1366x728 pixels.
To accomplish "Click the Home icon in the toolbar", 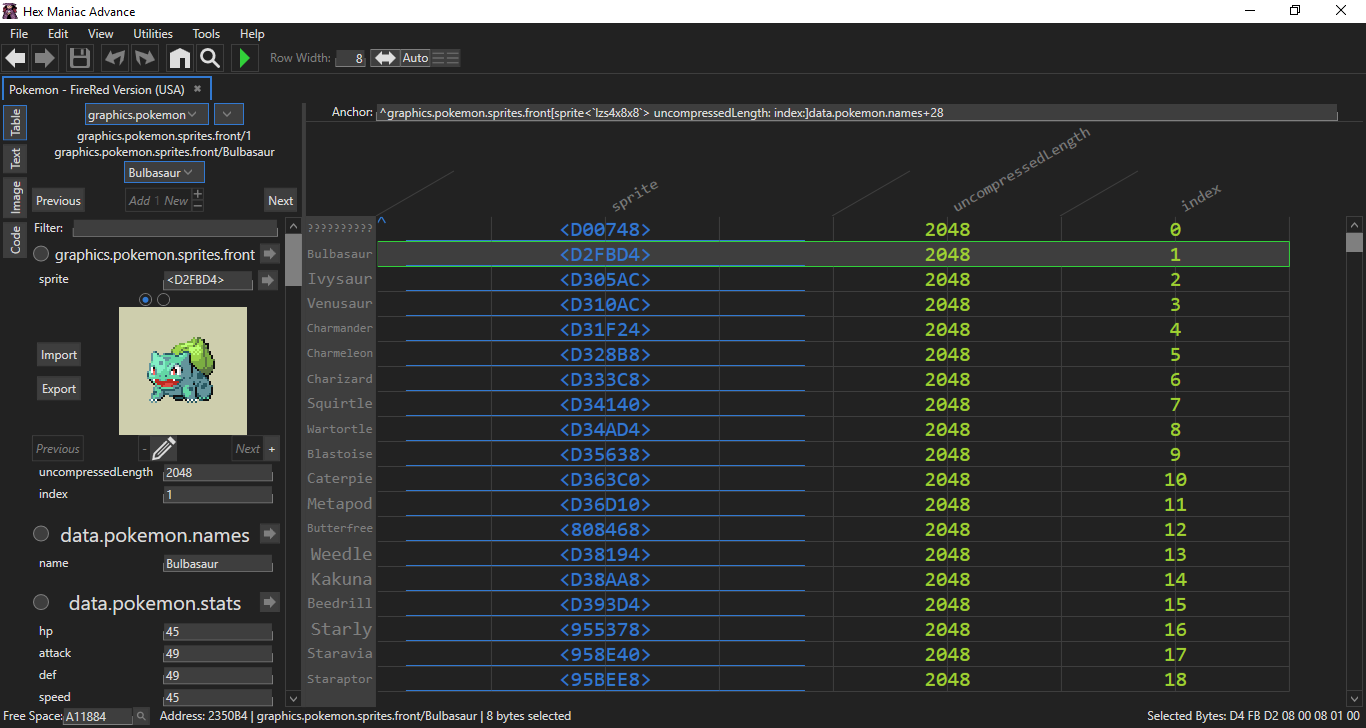I will tap(179, 58).
